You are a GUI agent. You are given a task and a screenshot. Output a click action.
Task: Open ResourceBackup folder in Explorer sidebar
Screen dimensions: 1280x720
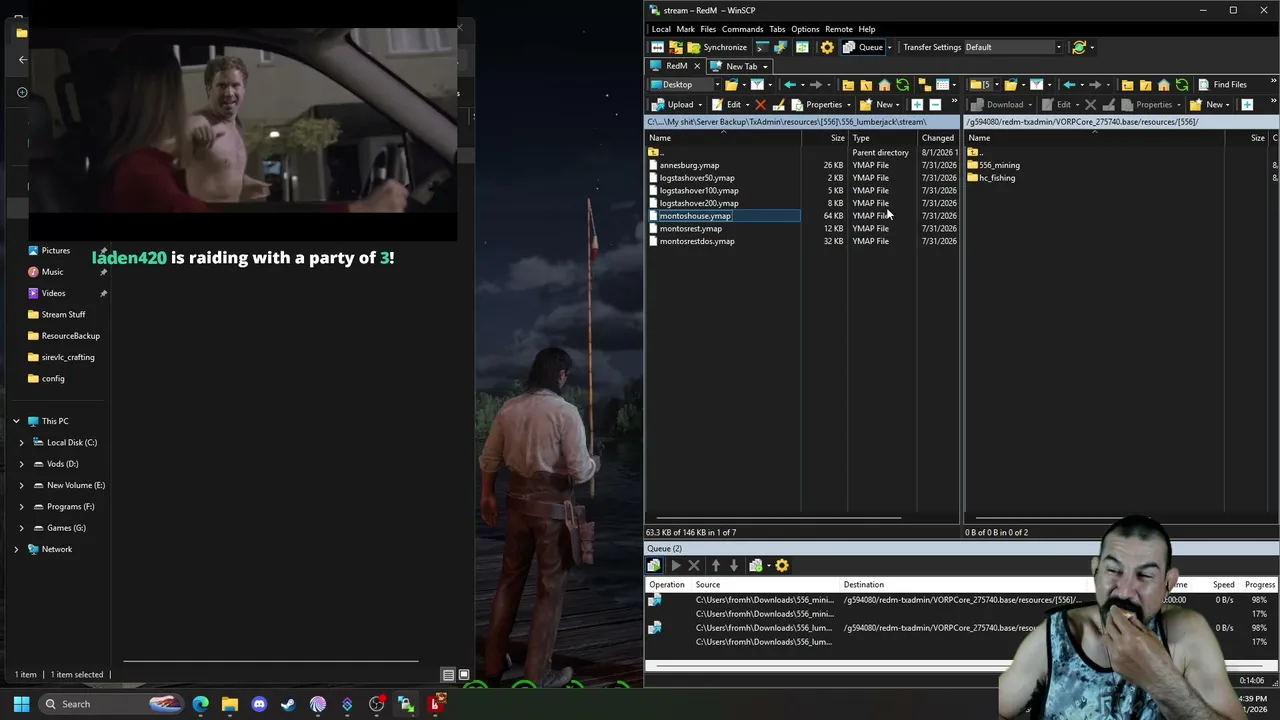63,336
